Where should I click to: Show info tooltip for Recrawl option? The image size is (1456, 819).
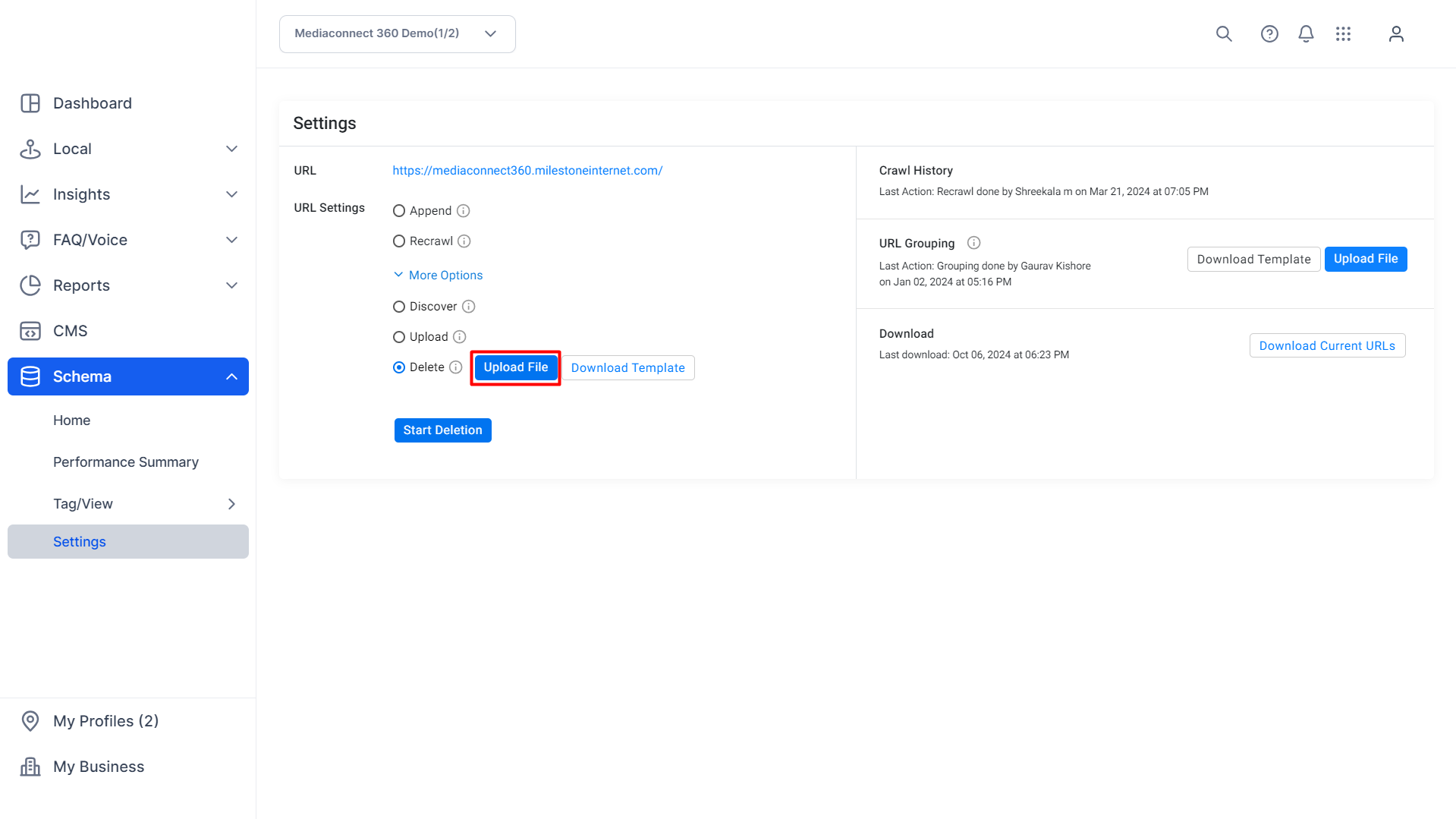click(x=464, y=241)
